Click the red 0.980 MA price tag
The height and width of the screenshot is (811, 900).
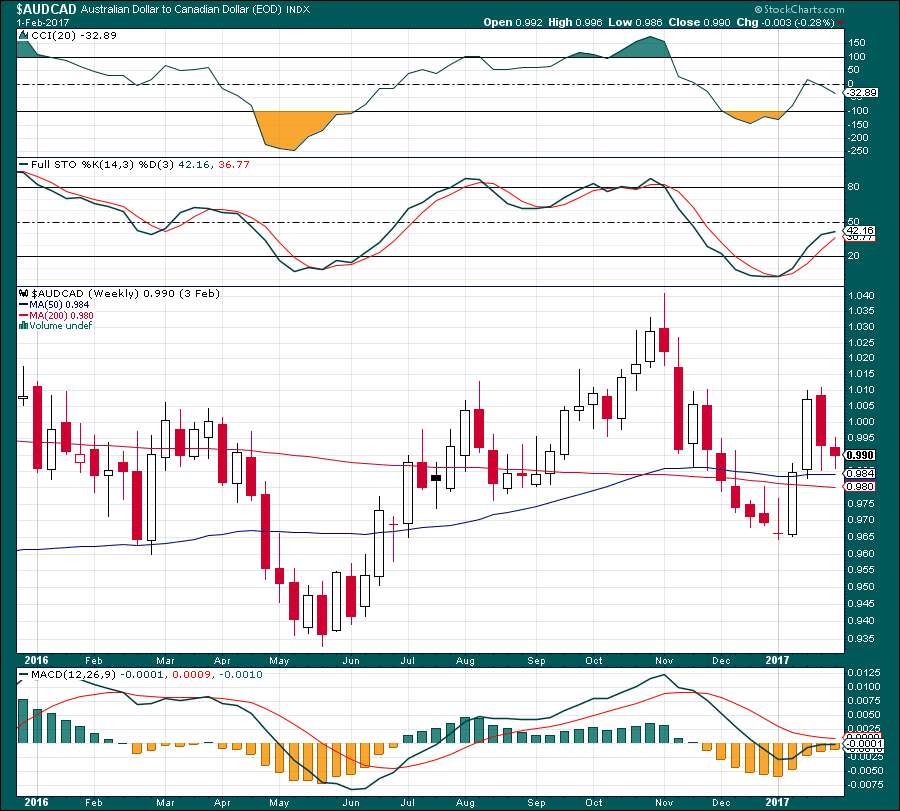tap(861, 487)
